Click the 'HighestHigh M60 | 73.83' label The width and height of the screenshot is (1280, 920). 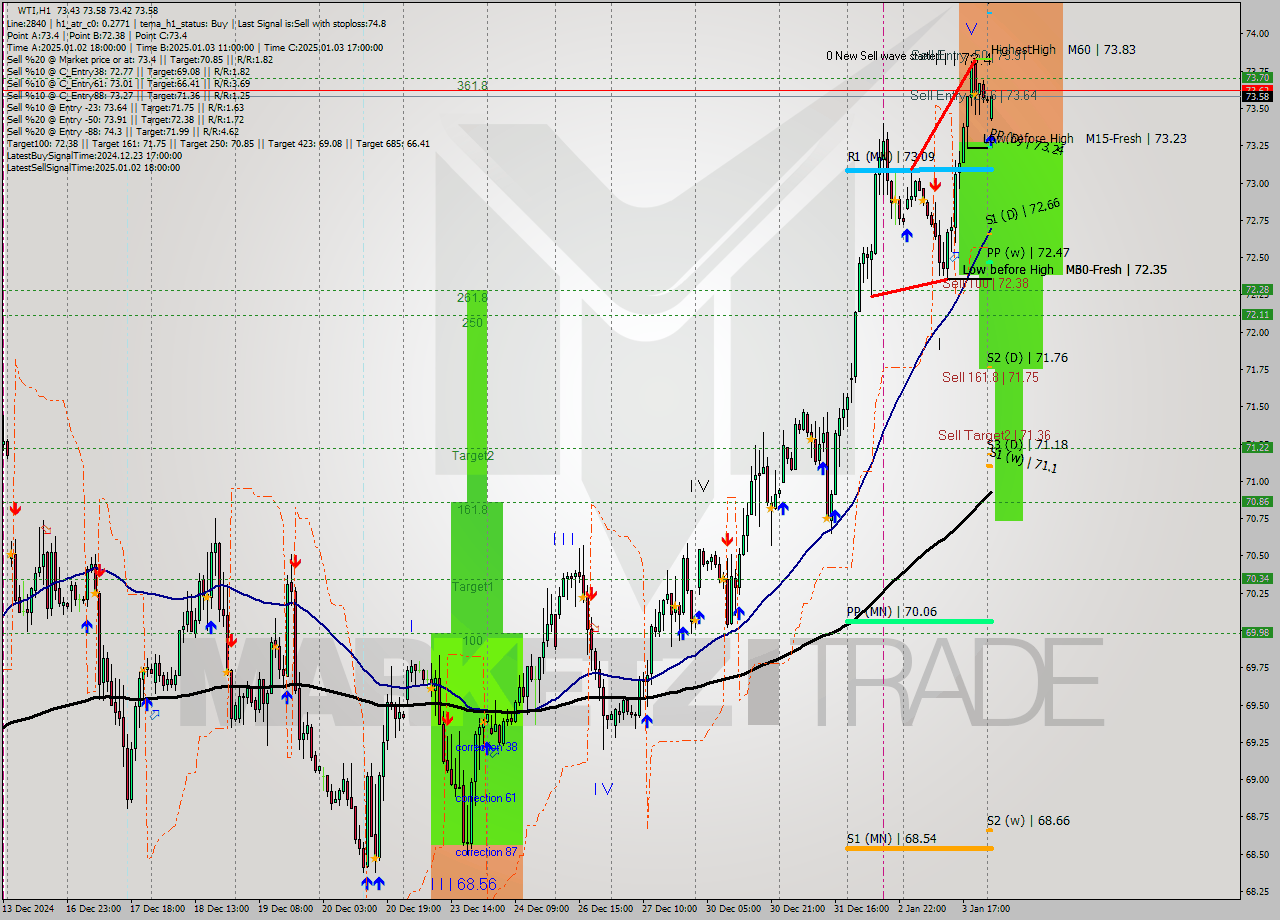[1063, 50]
